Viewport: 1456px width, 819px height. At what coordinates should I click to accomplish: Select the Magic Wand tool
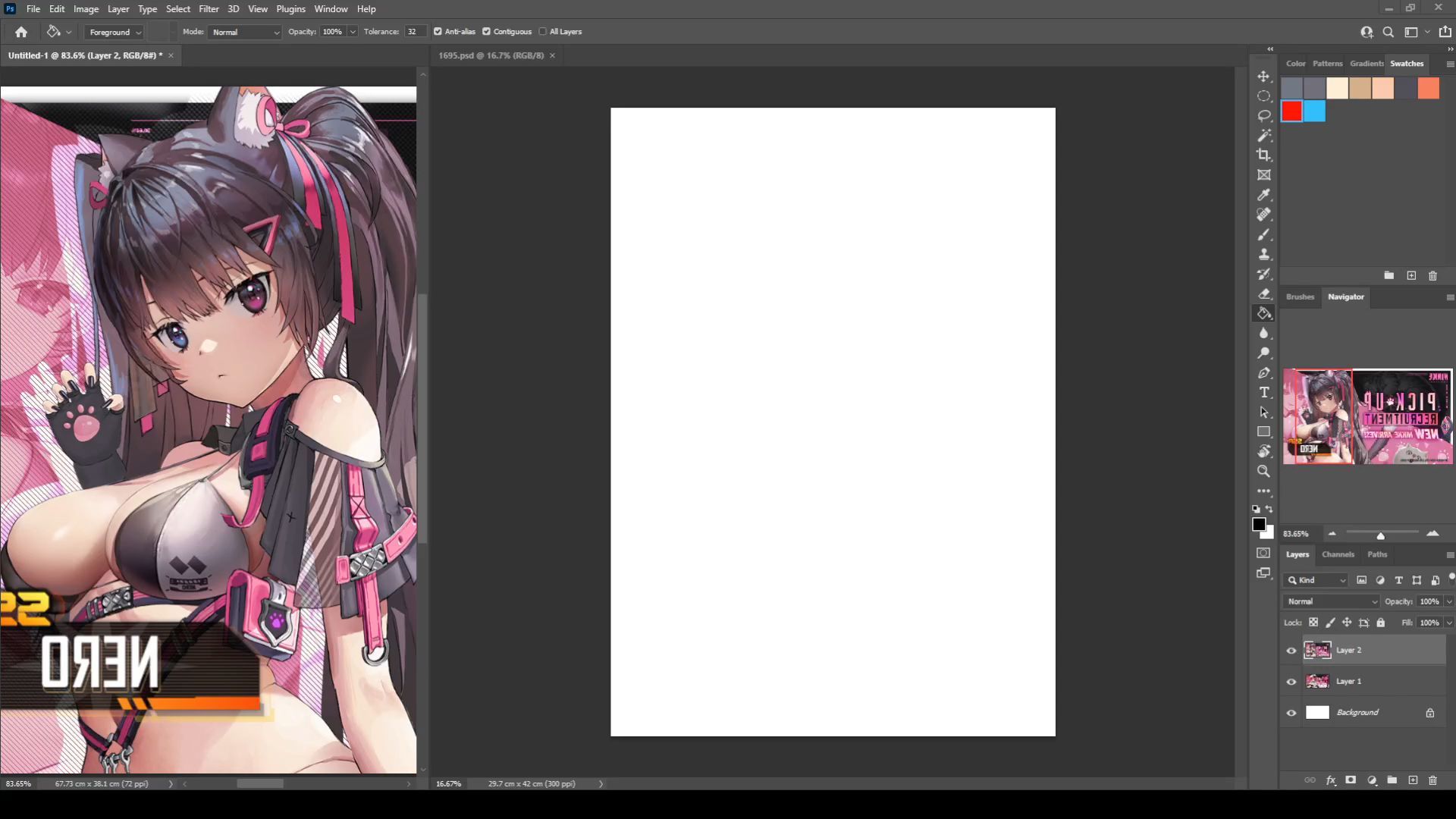coord(1263,136)
